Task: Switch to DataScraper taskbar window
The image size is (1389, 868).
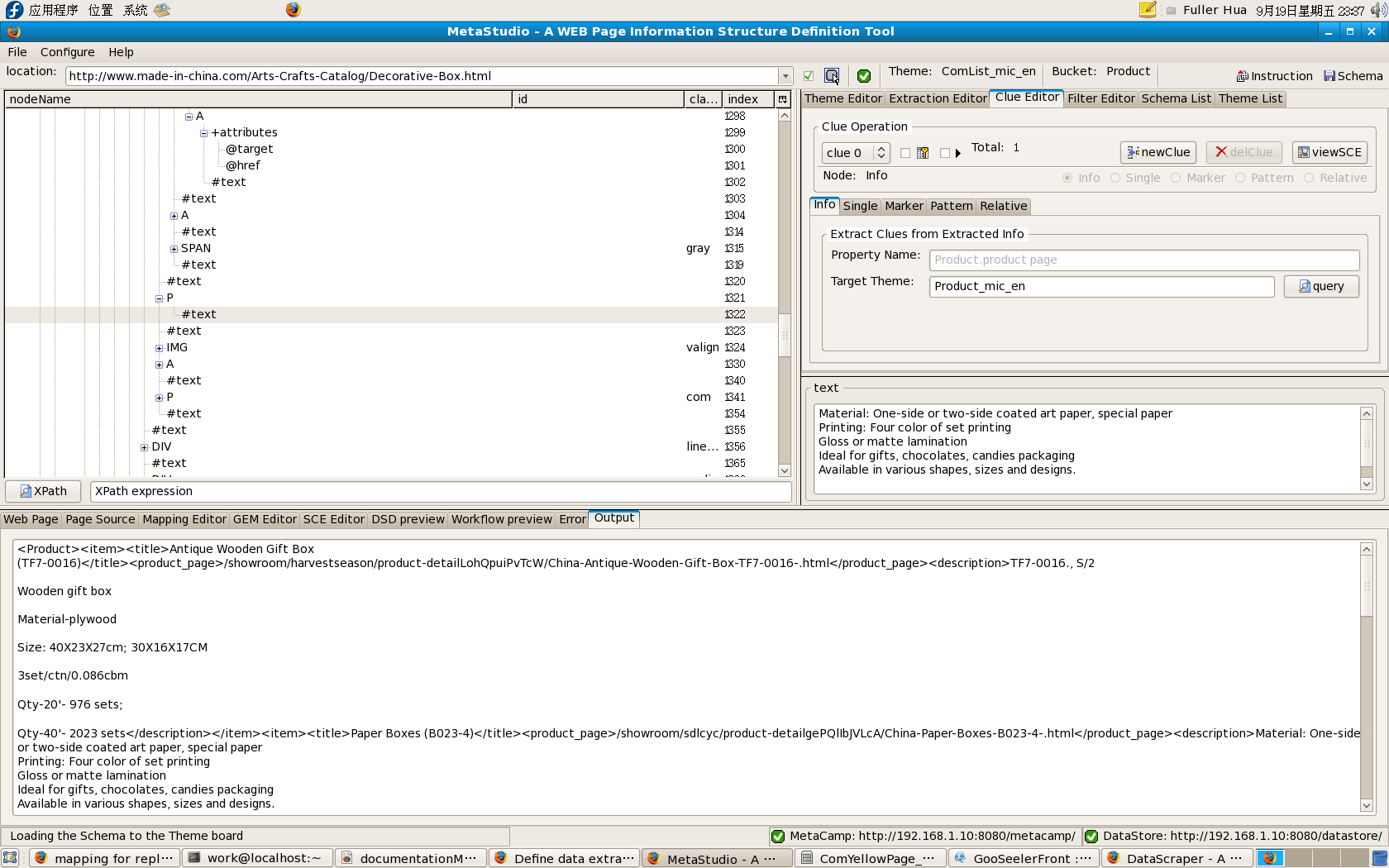Action: pyautogui.click(x=1177, y=858)
